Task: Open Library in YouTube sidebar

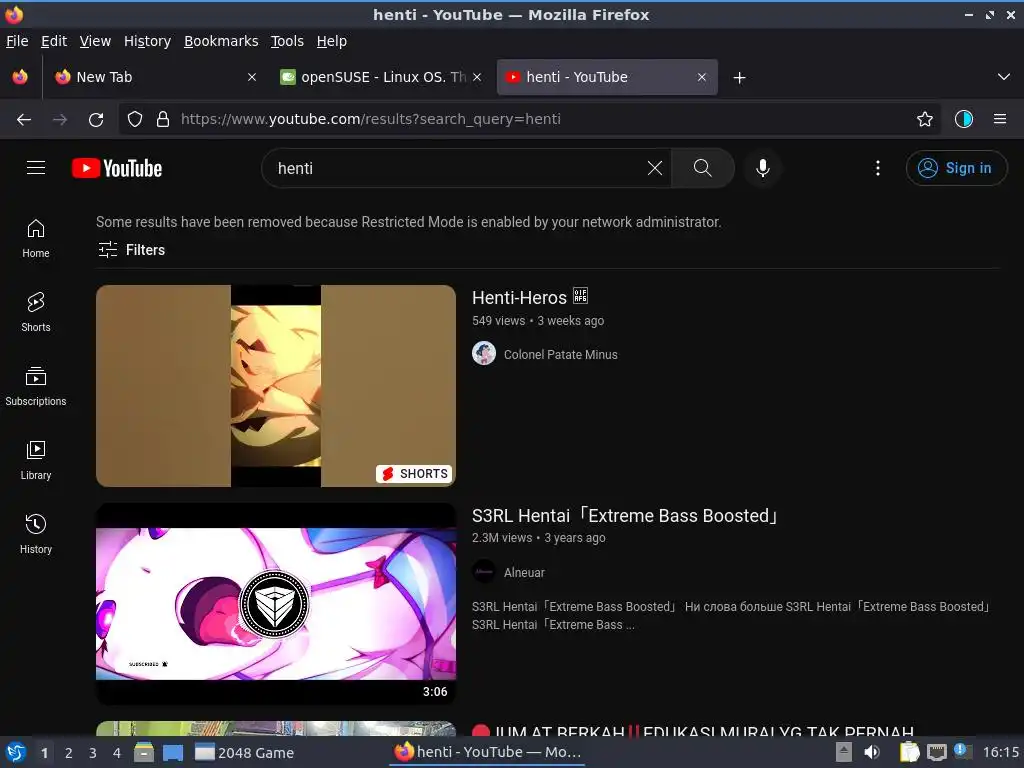Action: pos(36,460)
